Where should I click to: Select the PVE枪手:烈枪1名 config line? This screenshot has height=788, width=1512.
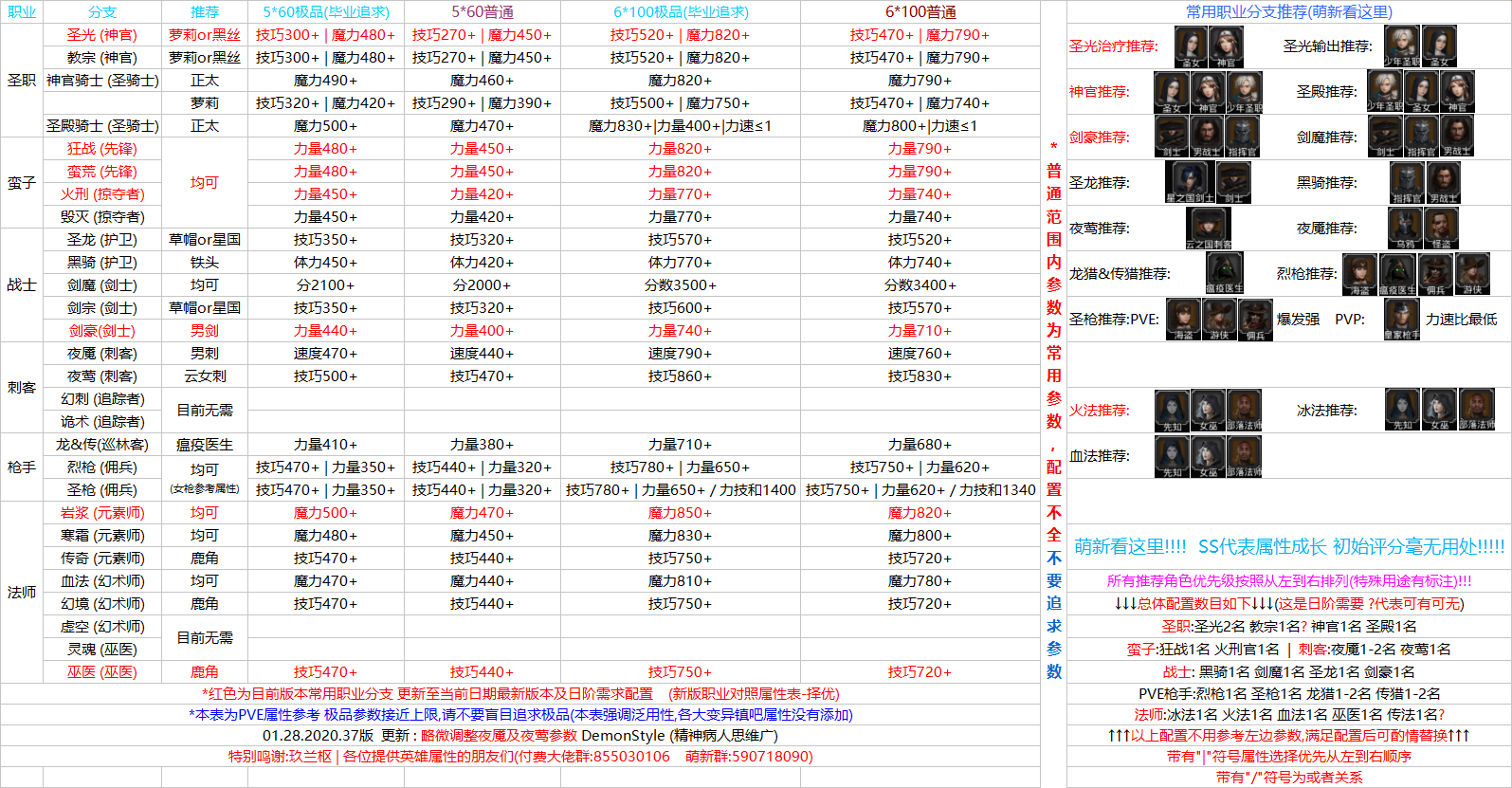tap(1289, 694)
